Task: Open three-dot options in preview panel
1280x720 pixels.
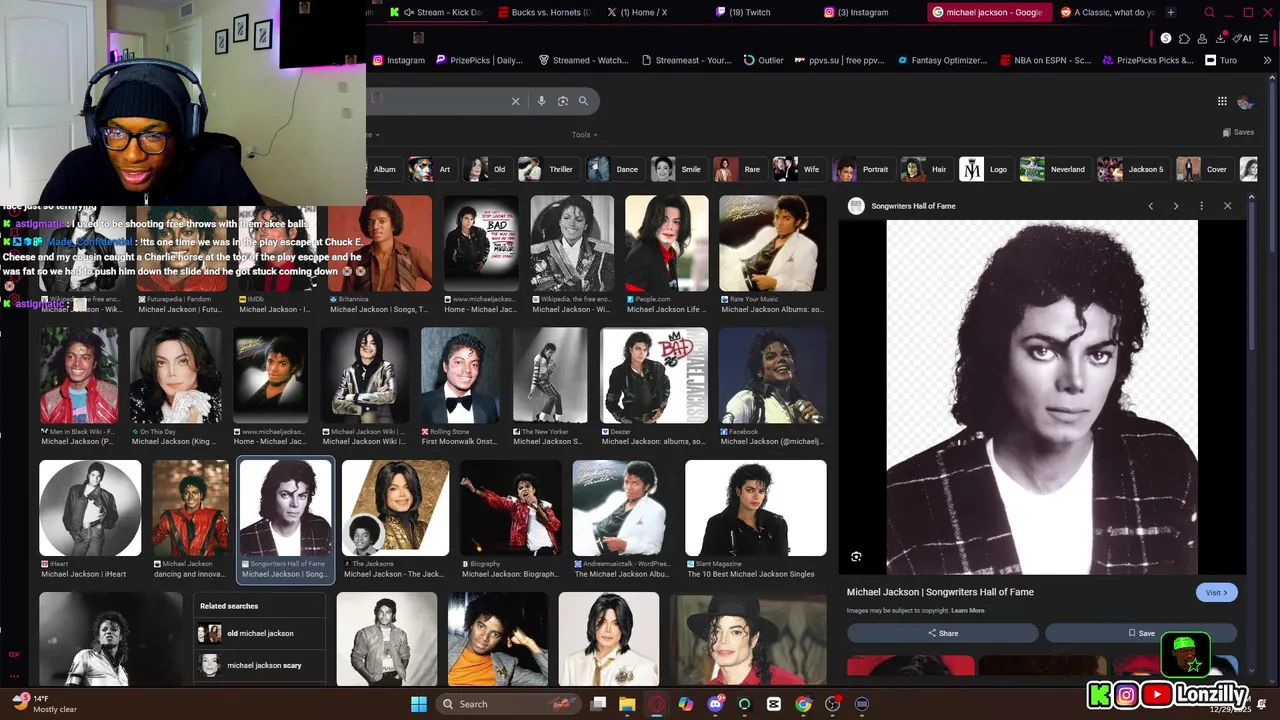Action: point(1202,206)
